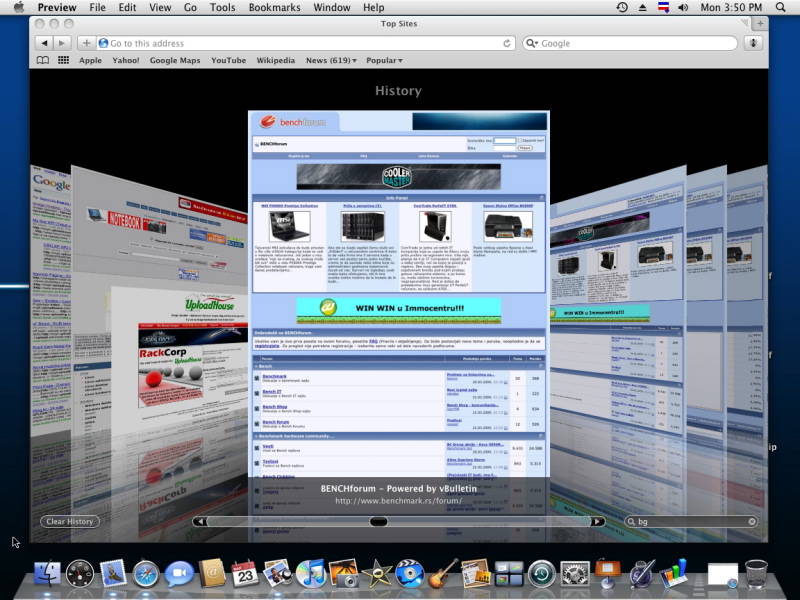Open the volume control in menu bar
This screenshot has width=800, height=600.
coord(683,8)
